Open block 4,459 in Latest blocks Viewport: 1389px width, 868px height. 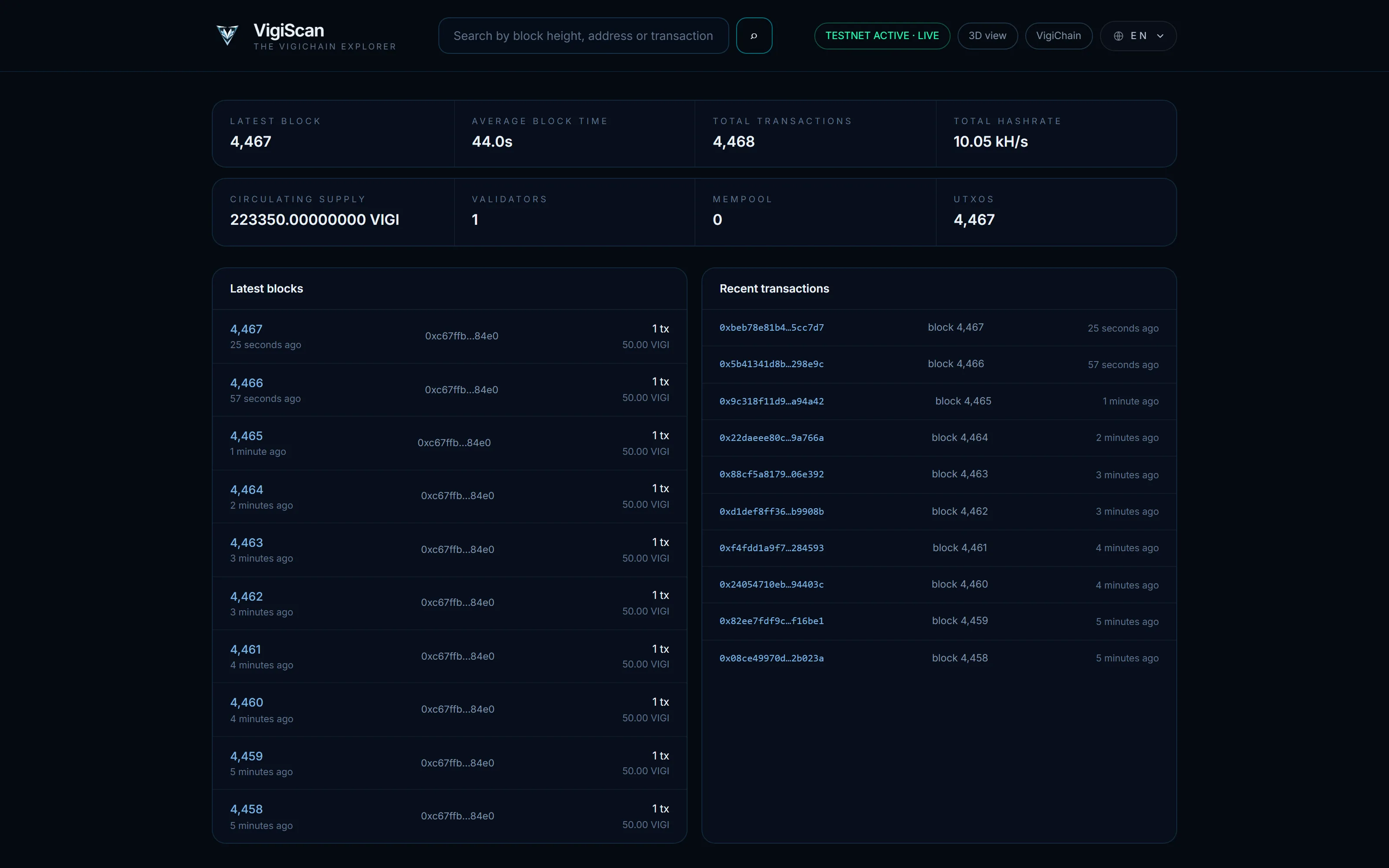(x=246, y=756)
